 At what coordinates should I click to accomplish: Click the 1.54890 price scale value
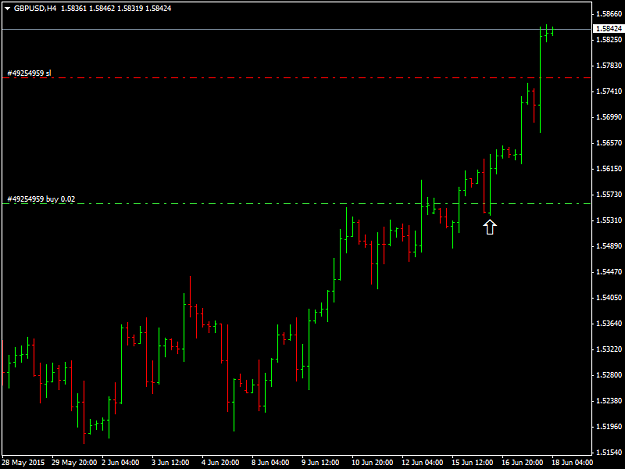pyautogui.click(x=609, y=246)
